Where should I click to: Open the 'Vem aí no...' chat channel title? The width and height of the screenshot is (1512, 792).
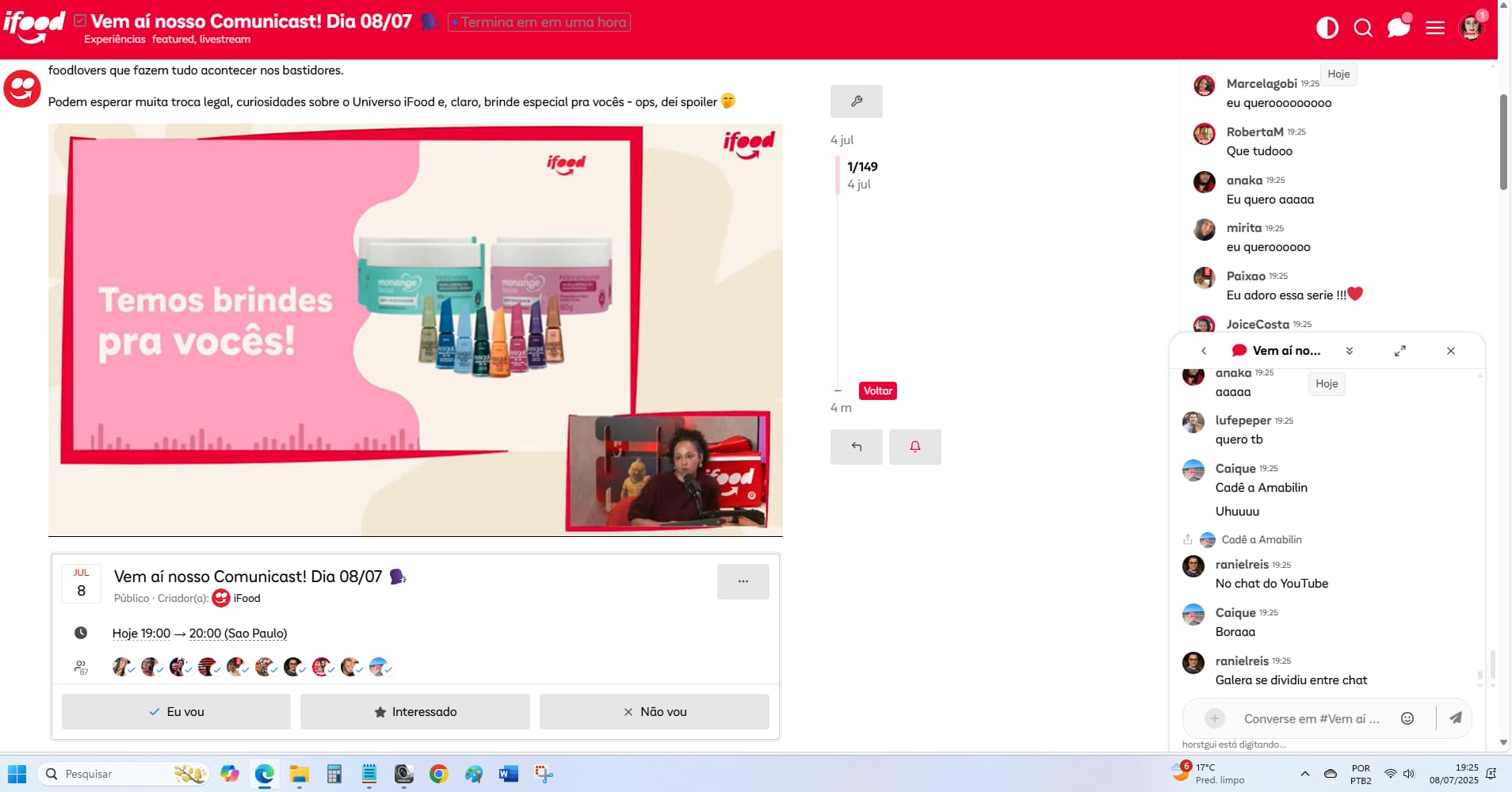coord(1277,350)
